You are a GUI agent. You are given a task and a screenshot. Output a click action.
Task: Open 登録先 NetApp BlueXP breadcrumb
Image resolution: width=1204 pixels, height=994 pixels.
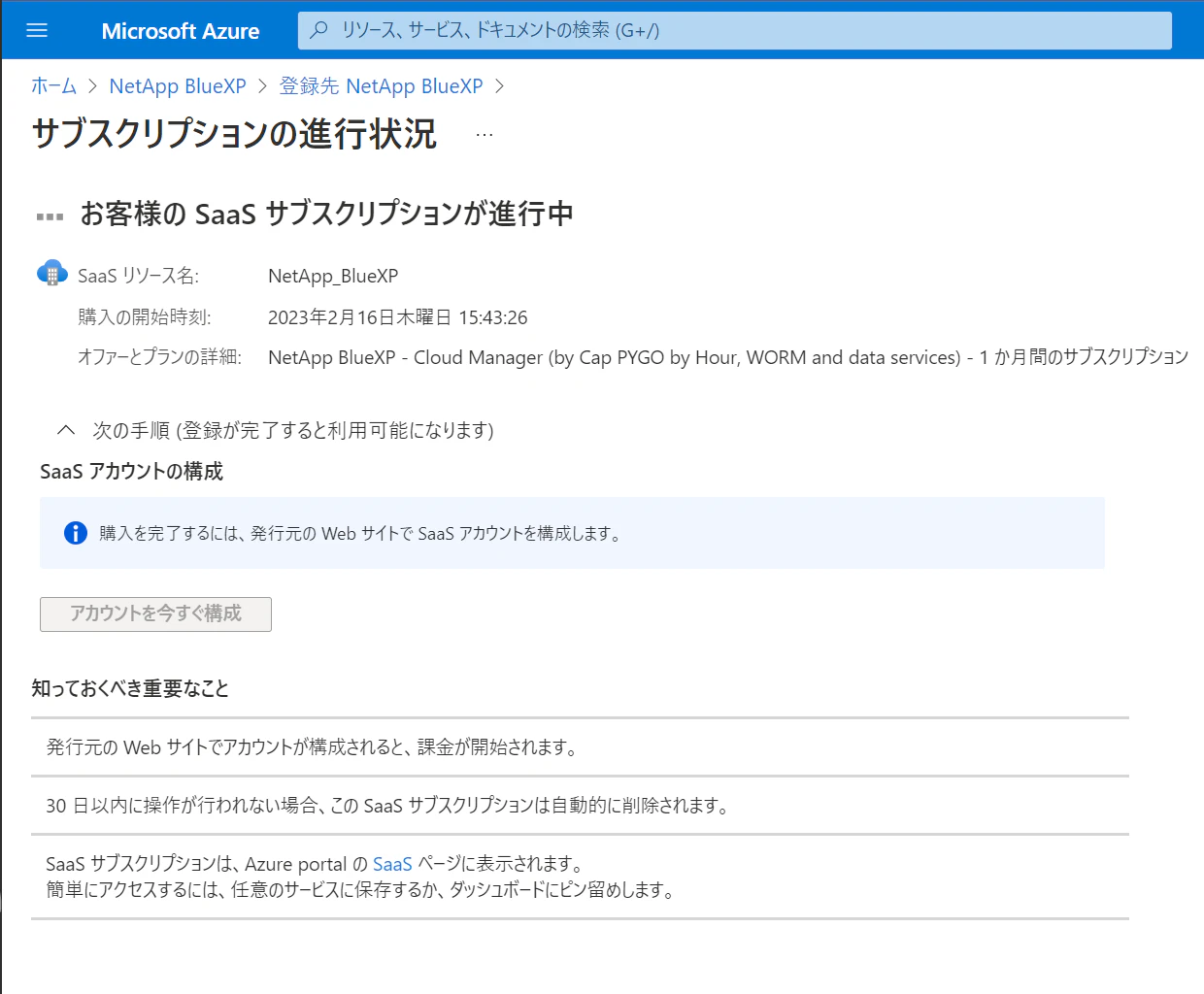click(381, 85)
